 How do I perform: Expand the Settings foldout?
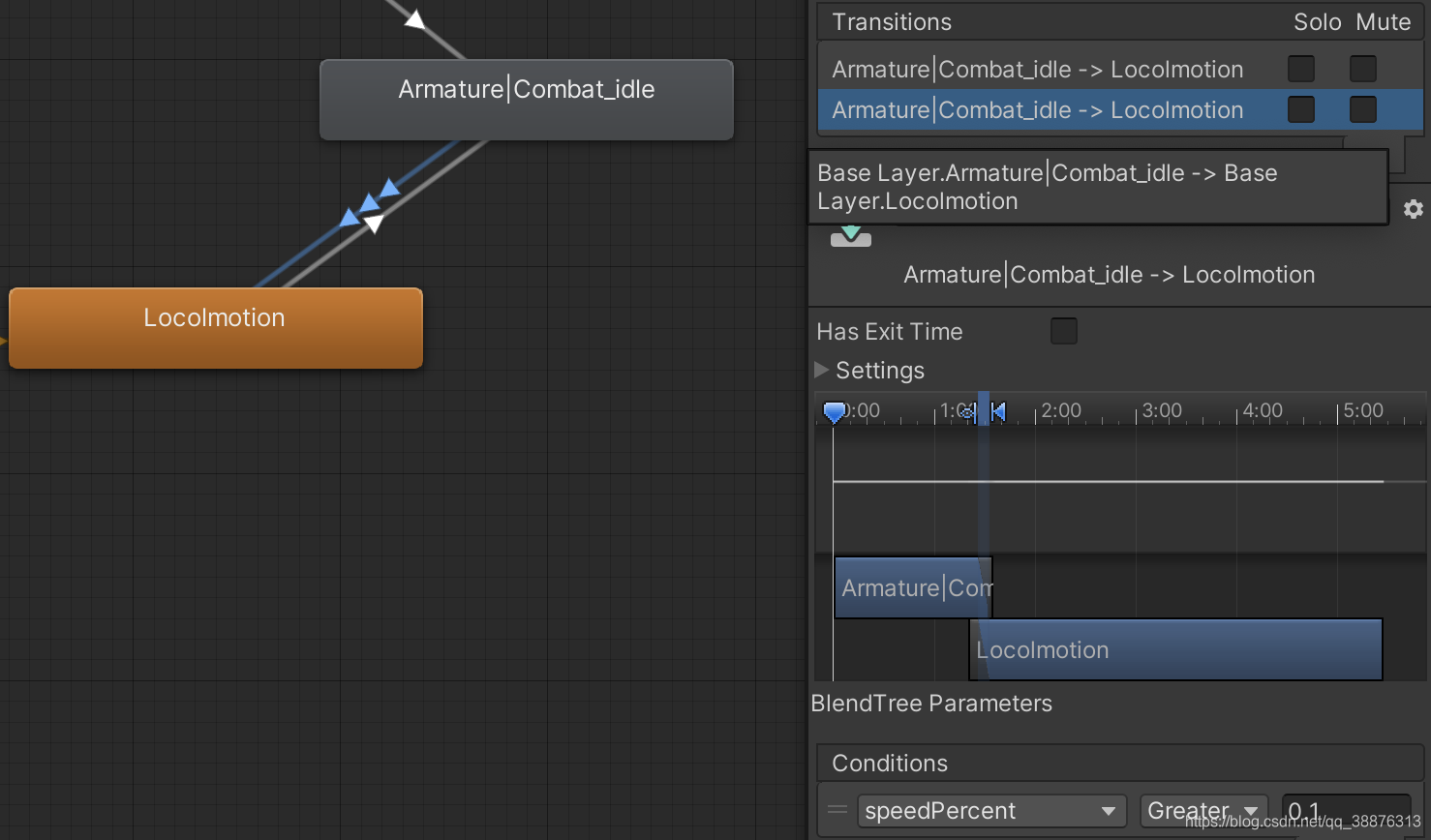point(822,370)
